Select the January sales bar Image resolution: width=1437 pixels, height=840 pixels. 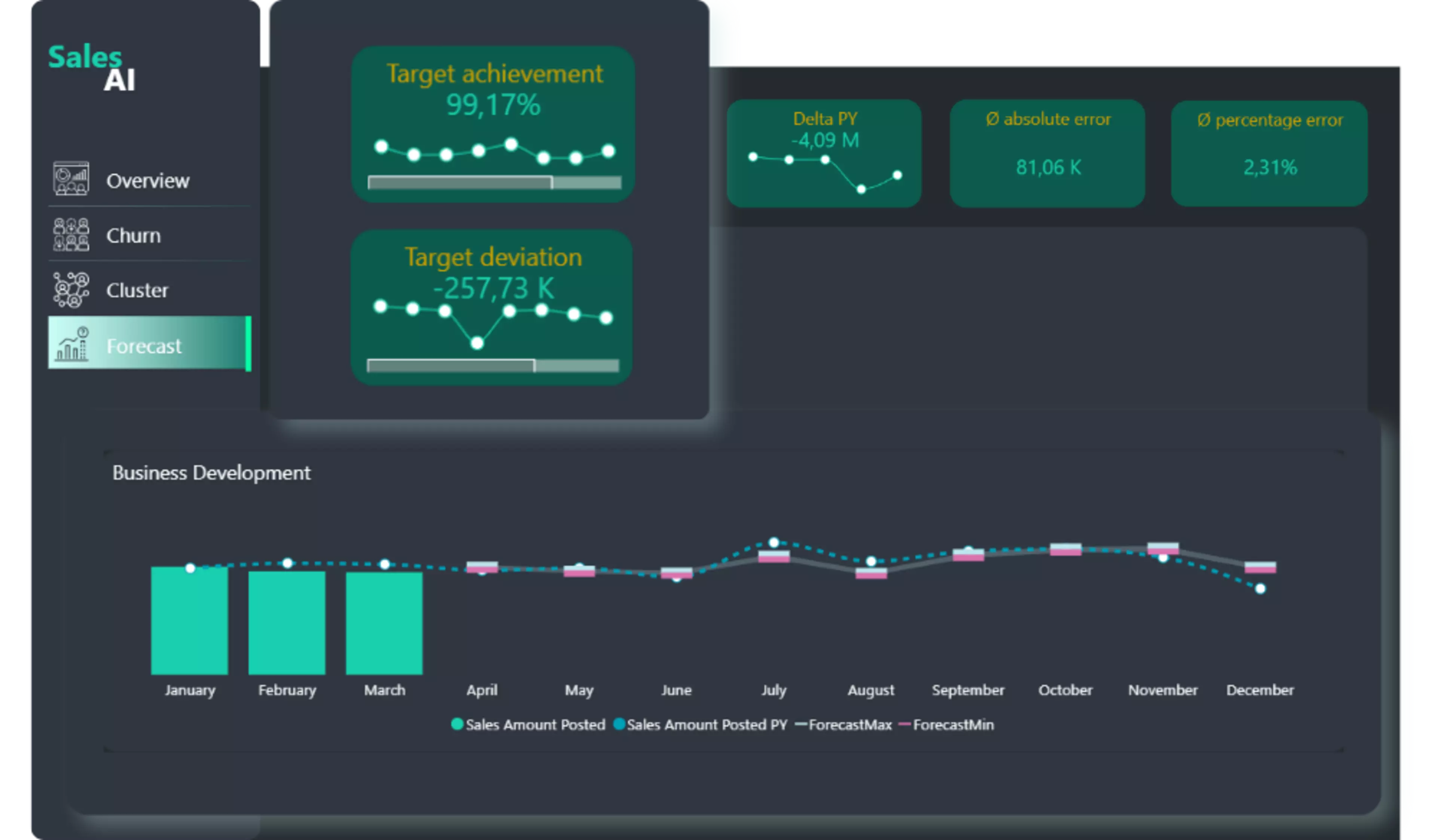189,620
